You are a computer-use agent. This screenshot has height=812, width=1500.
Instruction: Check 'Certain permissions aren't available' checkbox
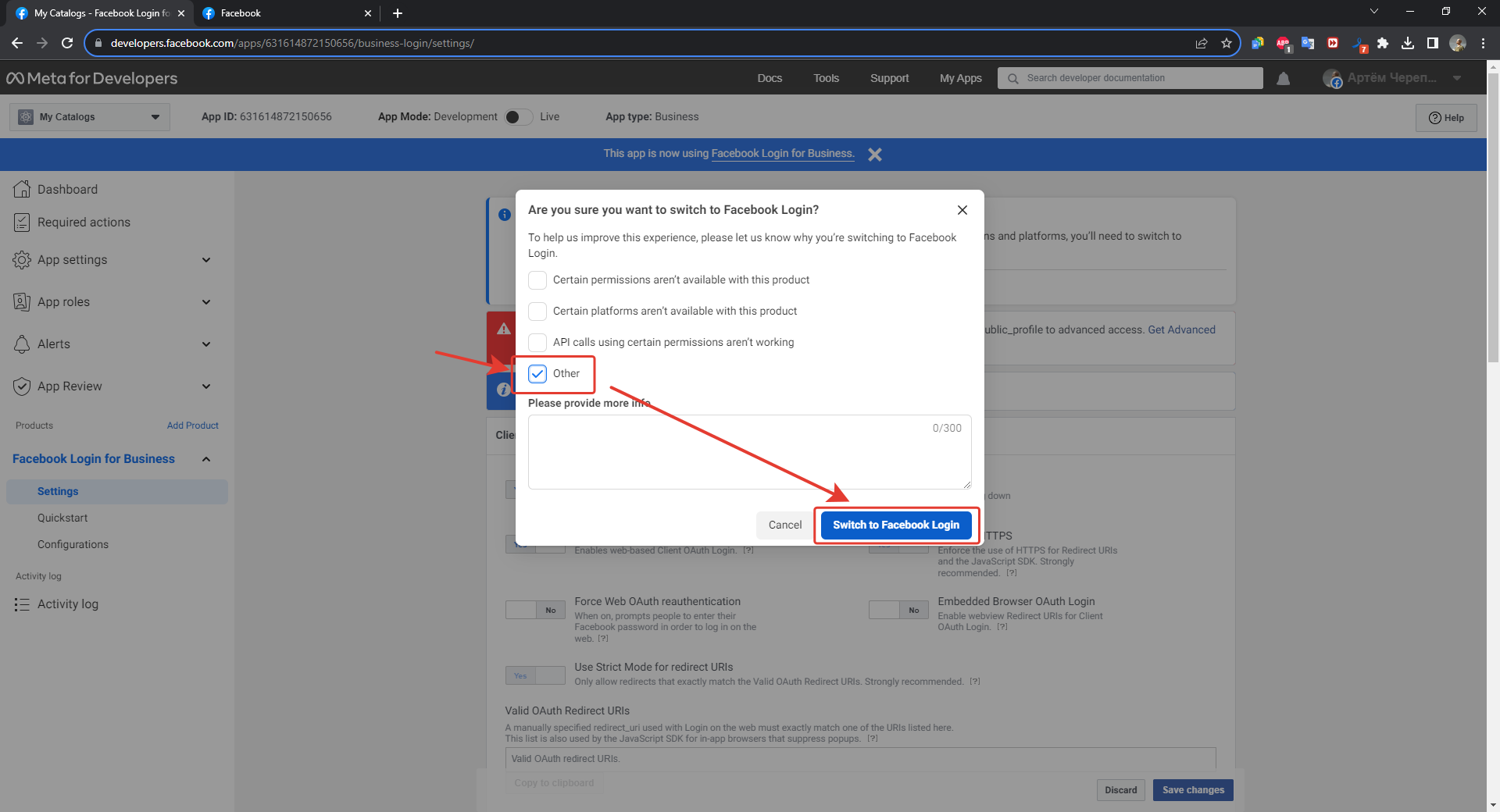pyautogui.click(x=537, y=280)
